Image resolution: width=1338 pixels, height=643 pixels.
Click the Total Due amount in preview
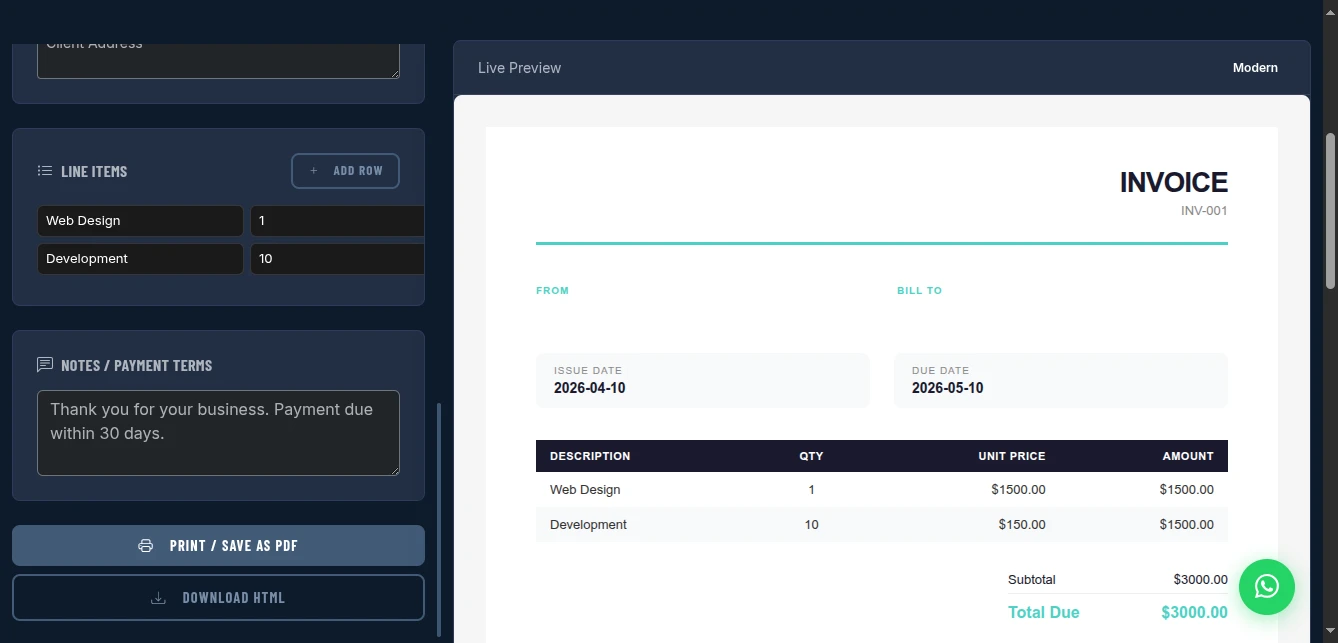pyautogui.click(x=1193, y=612)
